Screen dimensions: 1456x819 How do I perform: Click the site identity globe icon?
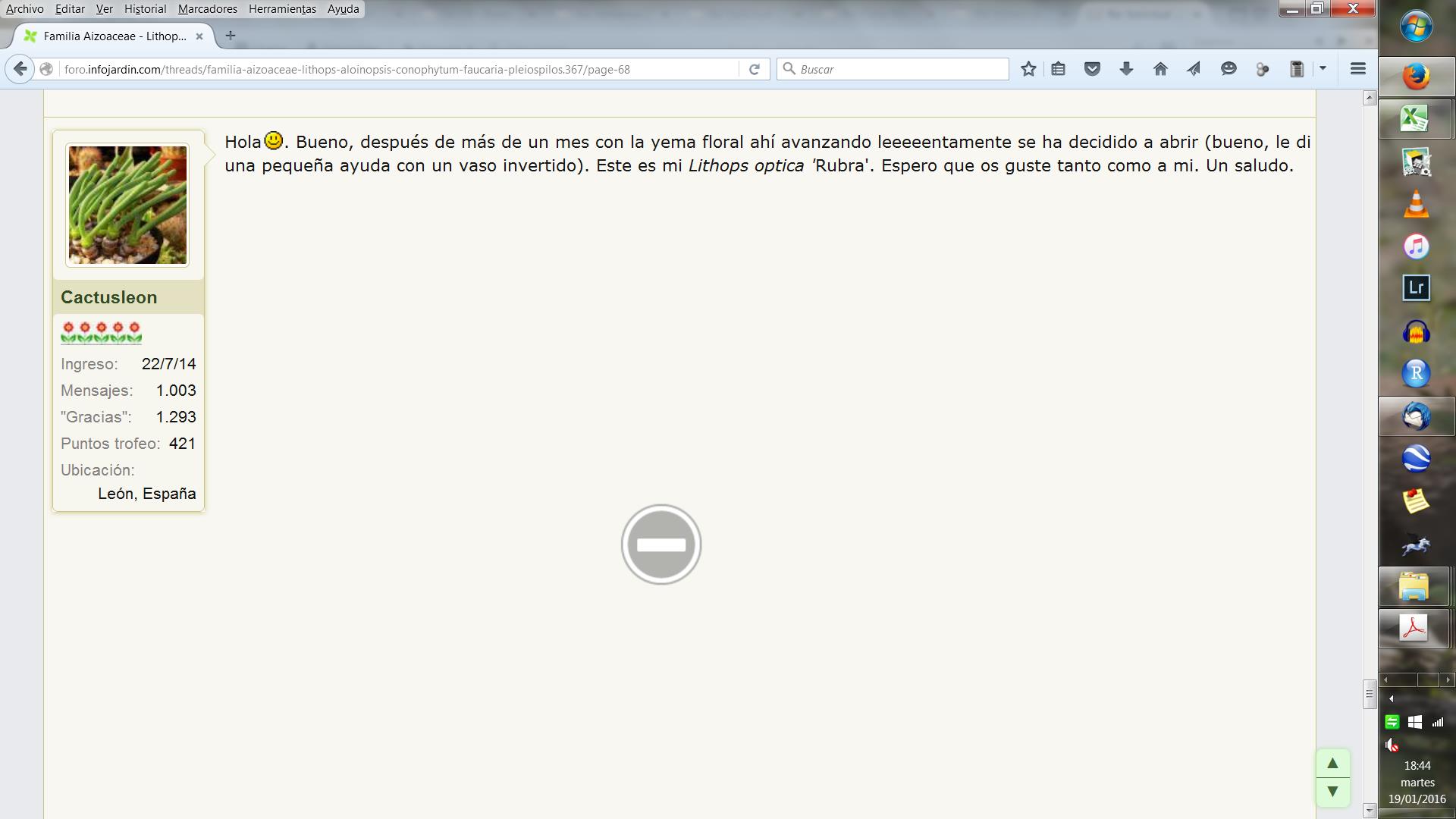(x=46, y=69)
